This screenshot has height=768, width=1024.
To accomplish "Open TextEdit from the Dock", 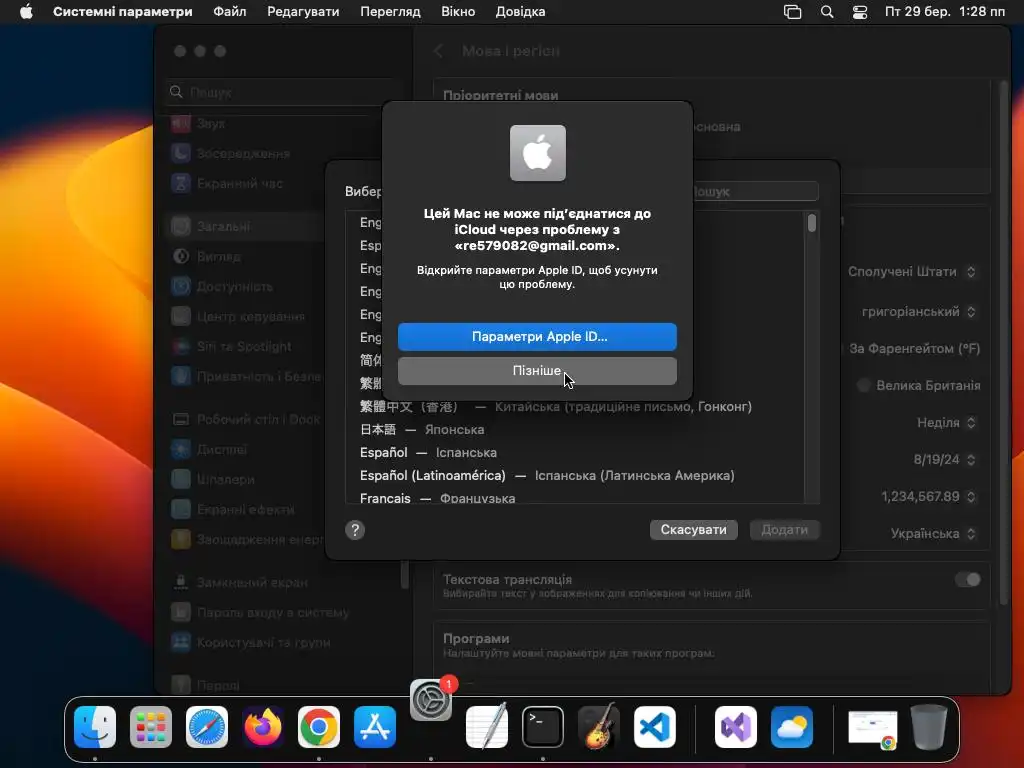I will point(487,727).
